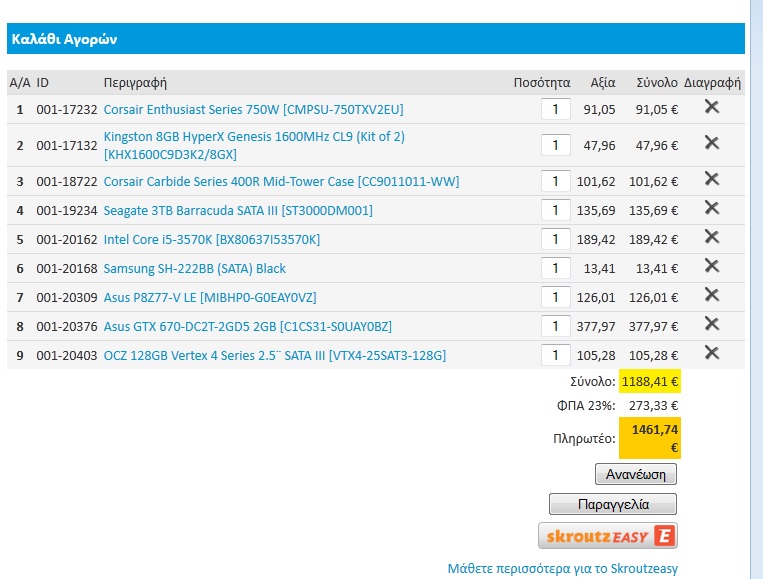Select product ID 001-20168
The image size is (763, 579).
point(67,269)
